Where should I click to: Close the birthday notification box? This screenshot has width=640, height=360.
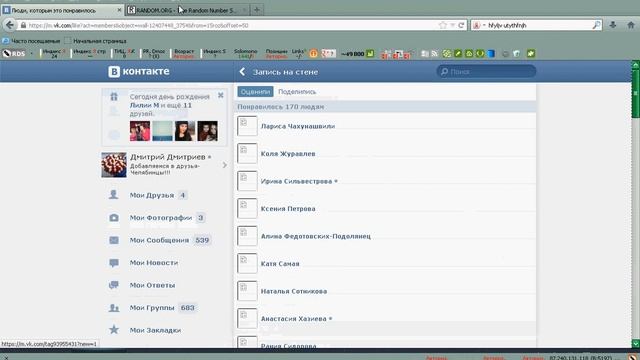coord(221,95)
